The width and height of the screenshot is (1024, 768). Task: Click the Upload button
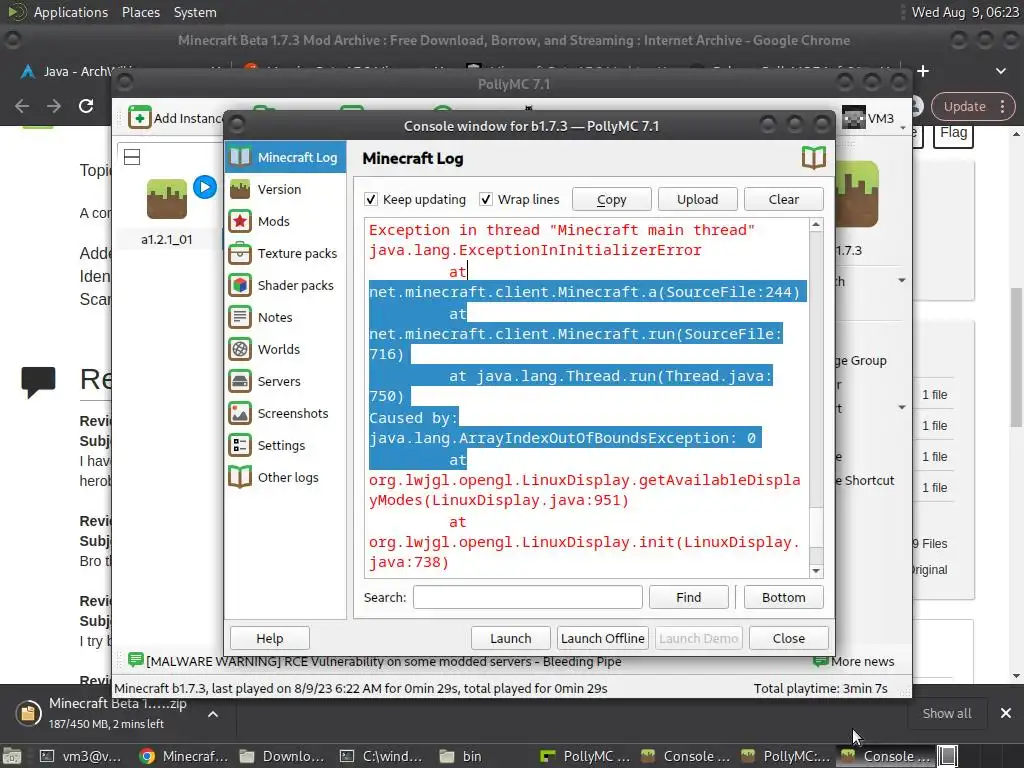tap(697, 199)
